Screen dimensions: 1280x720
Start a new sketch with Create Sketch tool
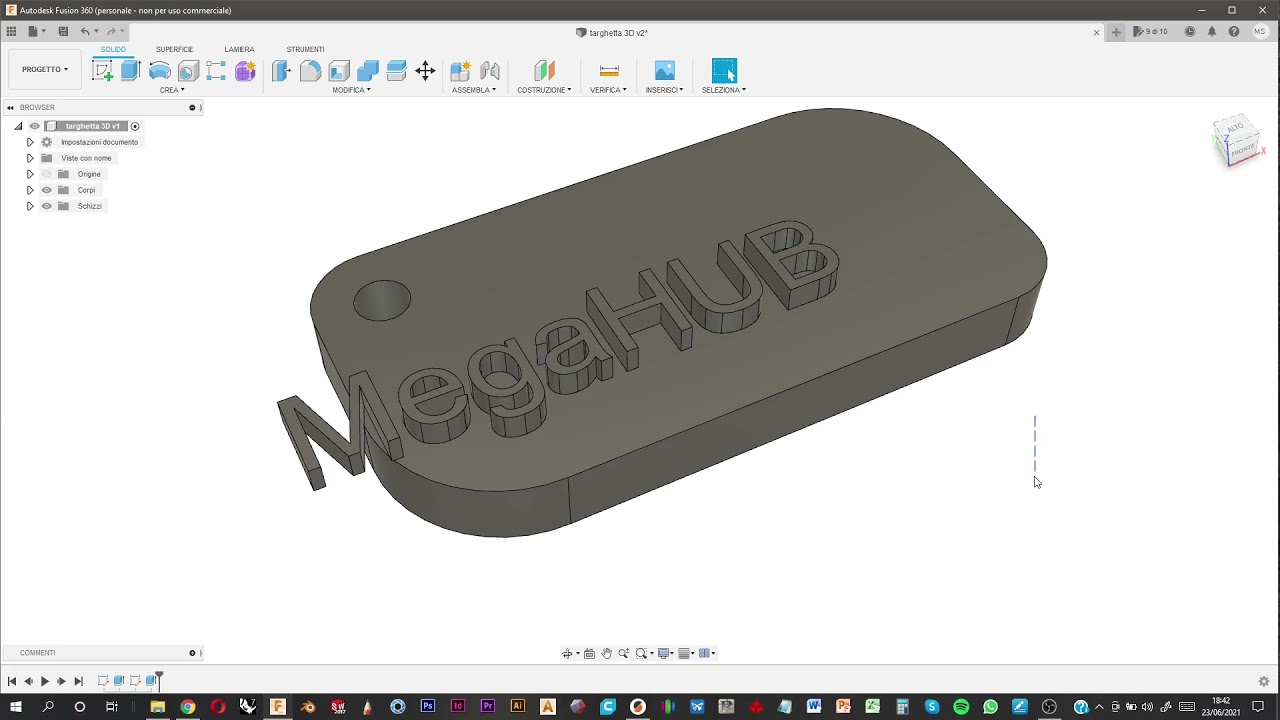[102, 70]
